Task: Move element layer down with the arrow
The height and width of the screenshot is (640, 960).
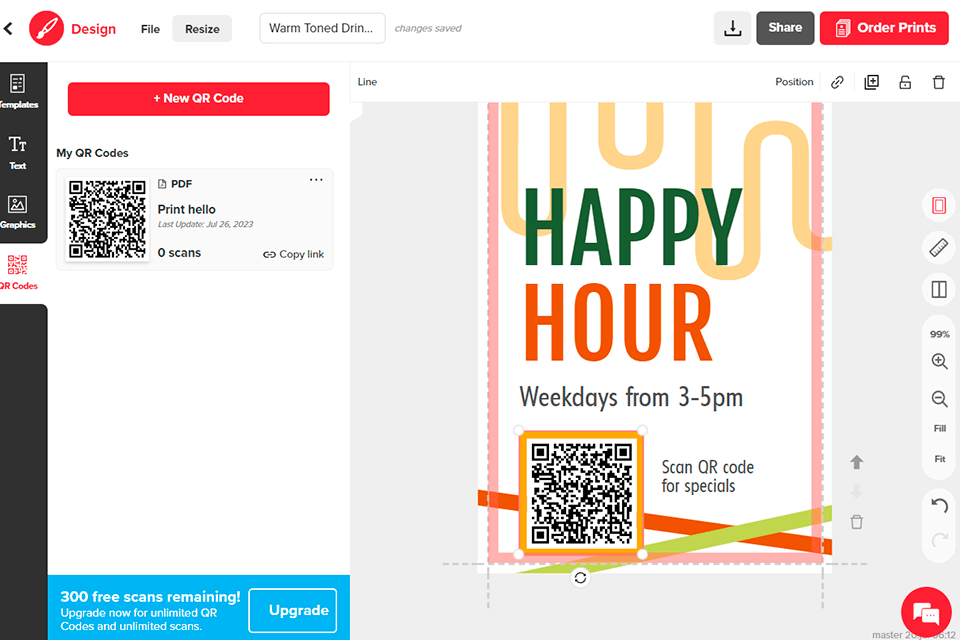Action: 857,491
